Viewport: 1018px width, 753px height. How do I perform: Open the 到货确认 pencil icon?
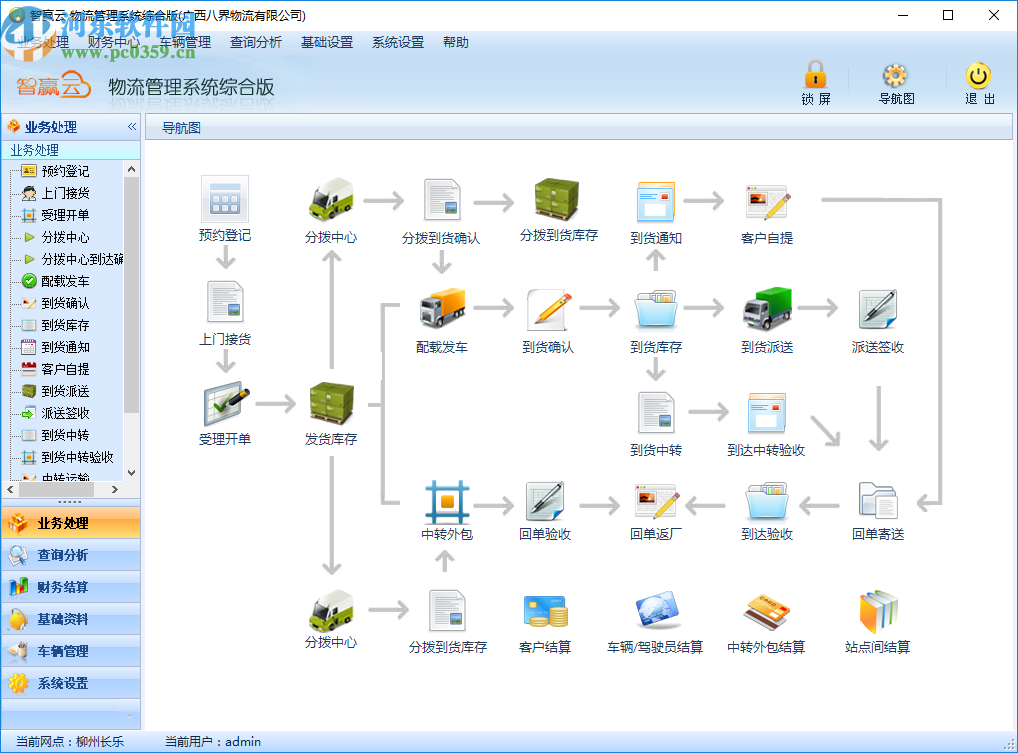coord(549,310)
